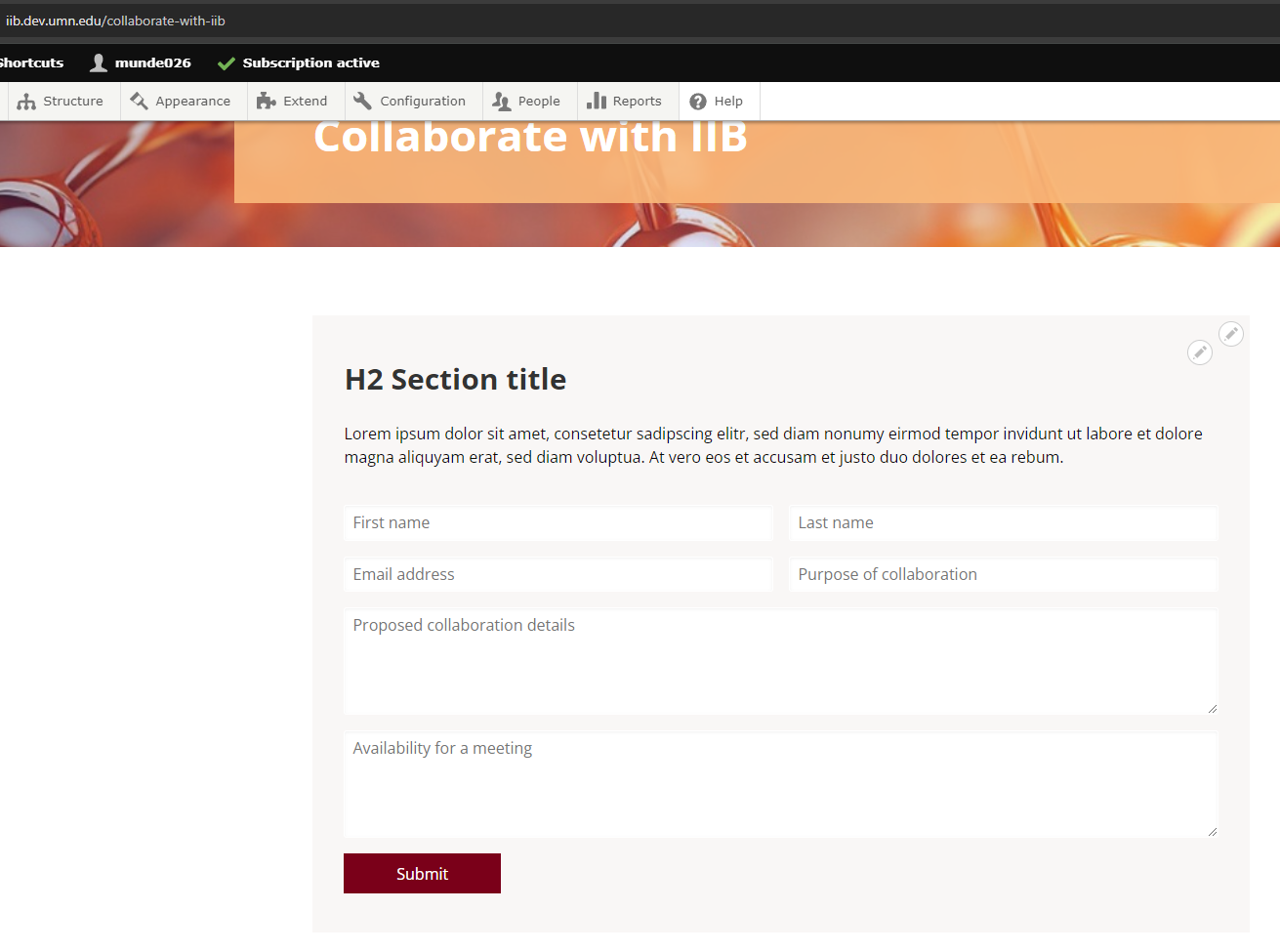Click the Proposed collaboration details textarea

780,662
